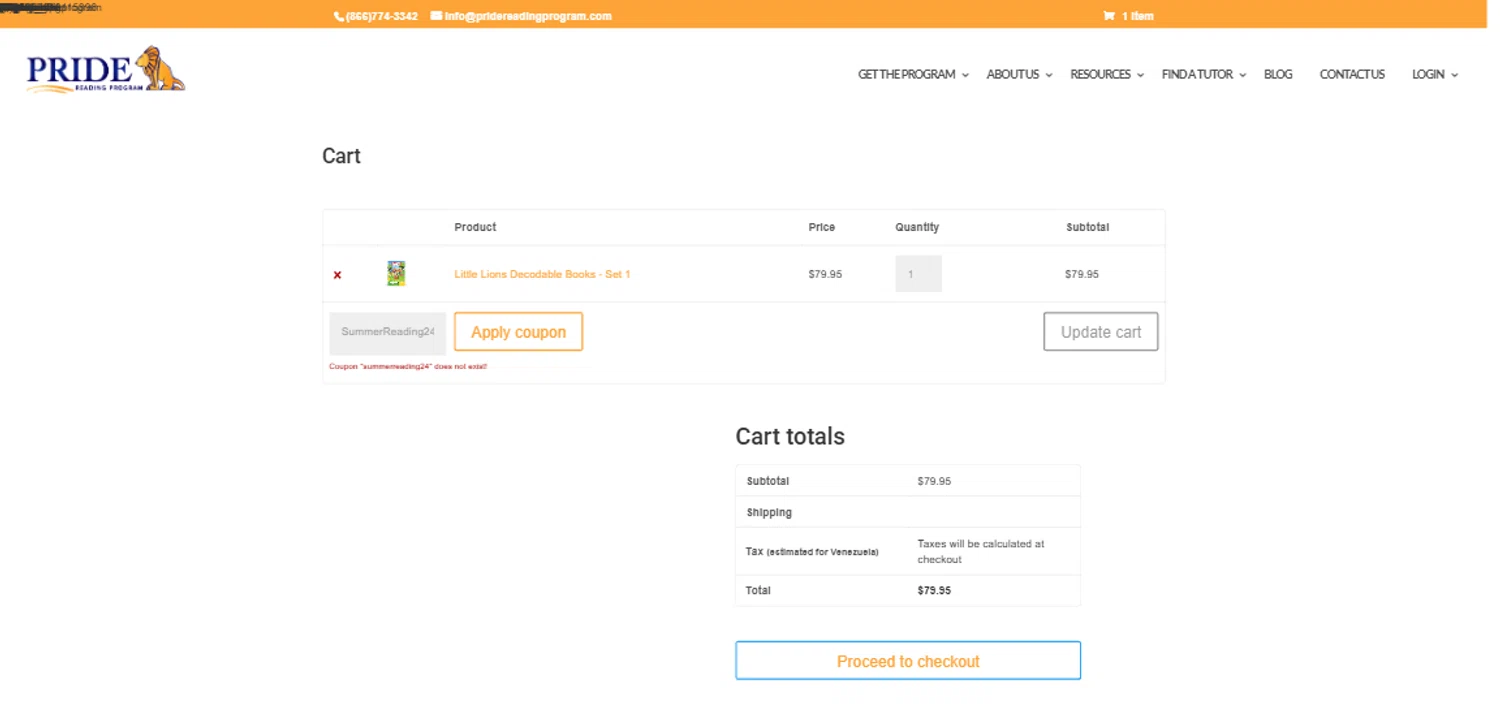Click the bold Total amount $79.95
Image resolution: width=1500 pixels, height=717 pixels.
934,591
